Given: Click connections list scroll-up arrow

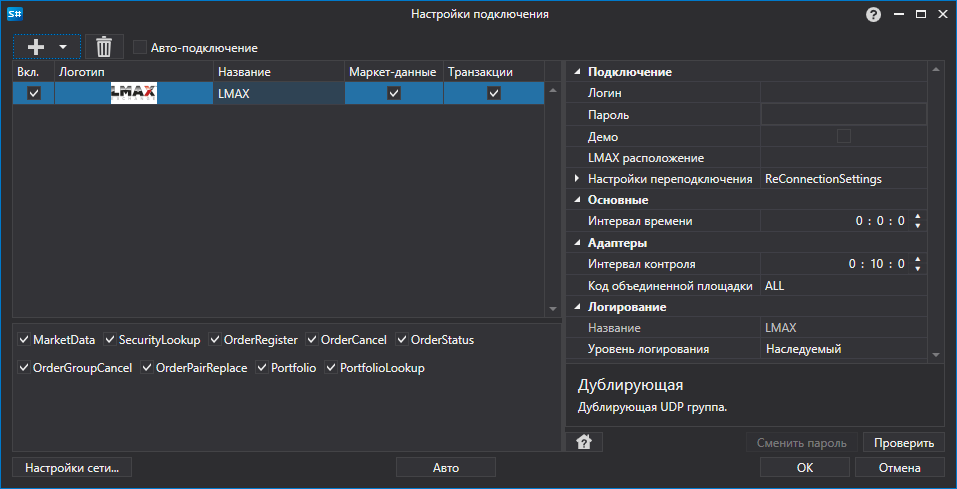Looking at the screenshot, I should click(x=553, y=91).
